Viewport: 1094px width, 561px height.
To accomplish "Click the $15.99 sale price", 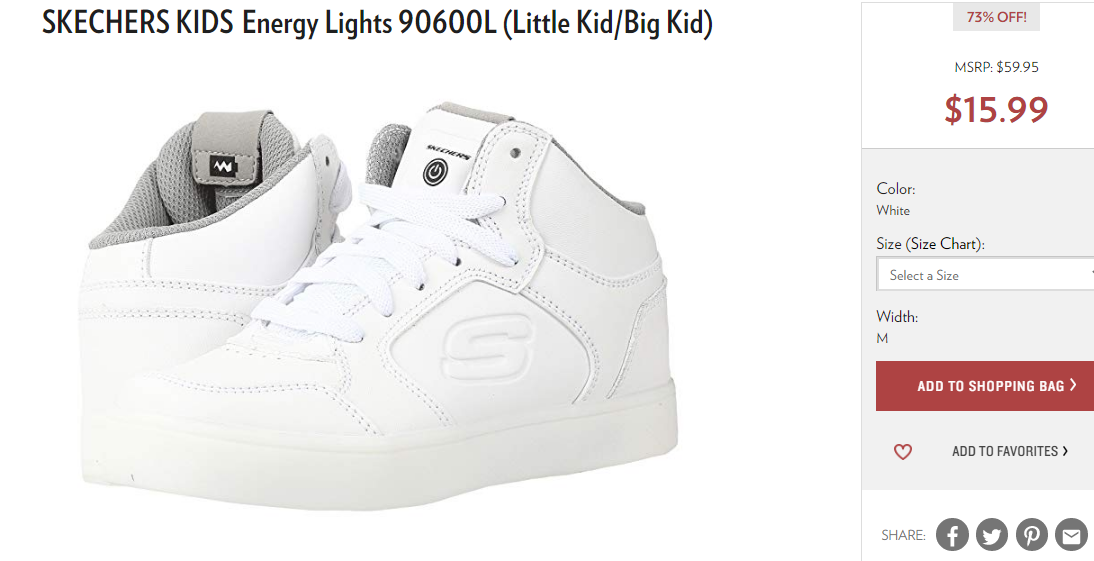I will [996, 109].
